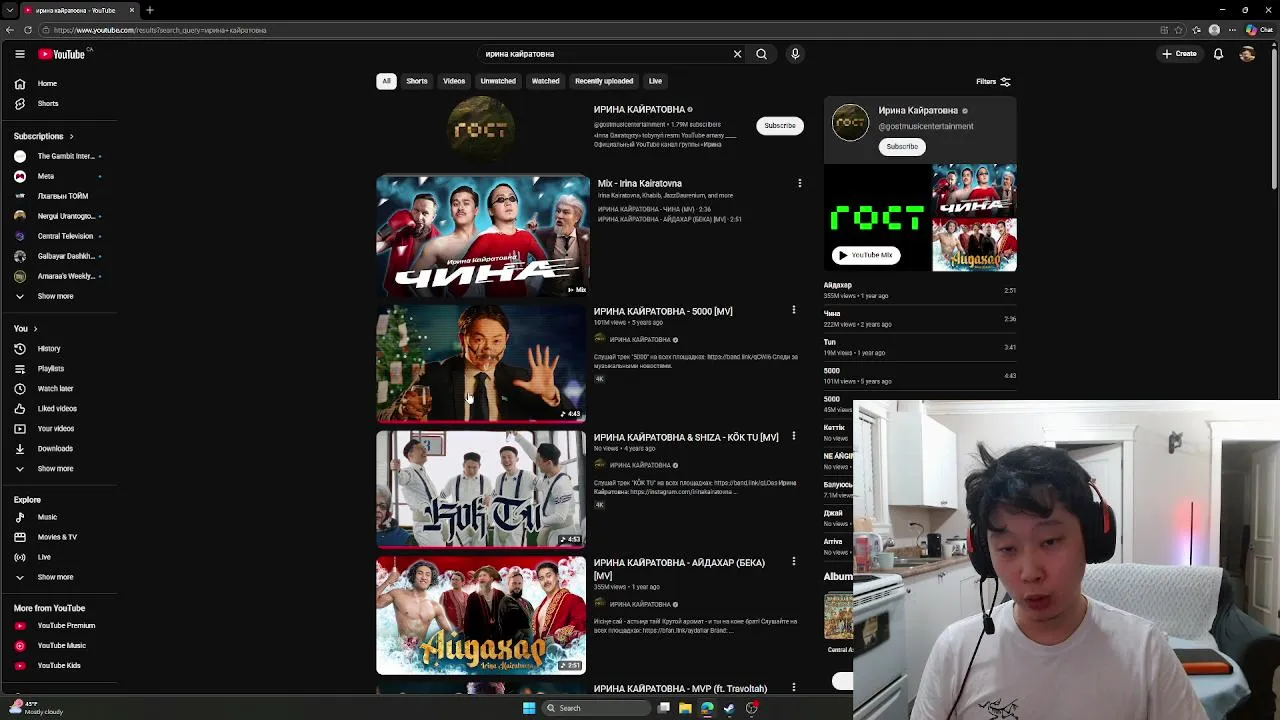Image resolution: width=1280 pixels, height=720 pixels.
Task: Open YouTube Kids link
Action: [x=59, y=666]
